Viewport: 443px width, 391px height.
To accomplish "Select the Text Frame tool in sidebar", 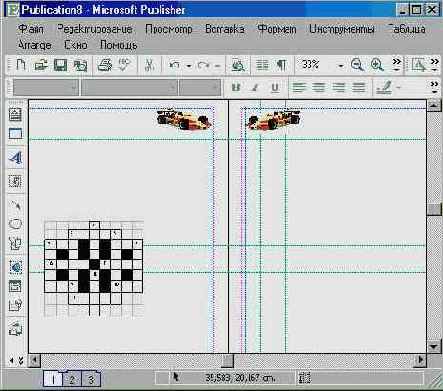I will [x=15, y=115].
